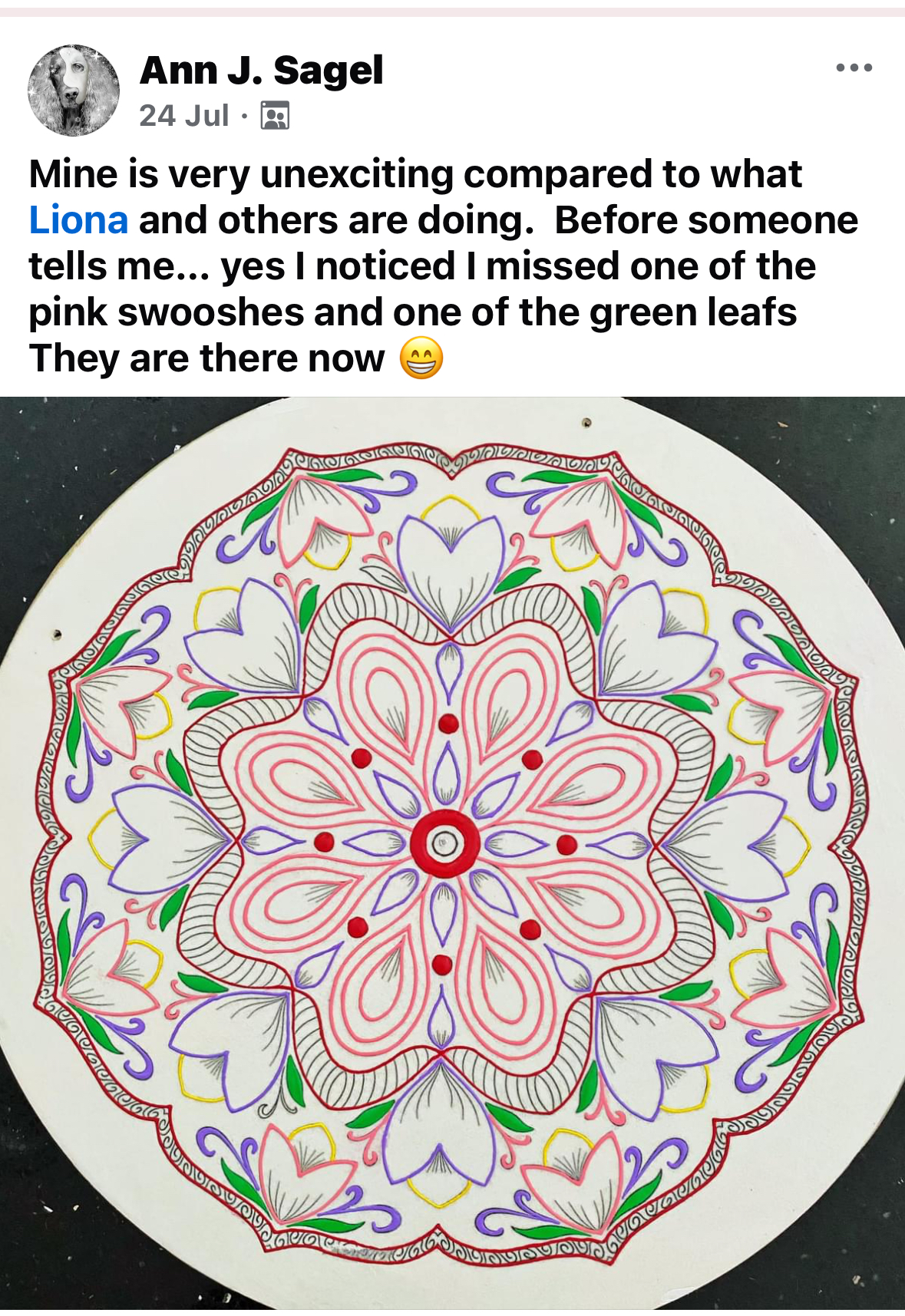Tap the dot separator after 24 Jul
Screen dimensions: 905x1316
pyautogui.click(x=244, y=116)
